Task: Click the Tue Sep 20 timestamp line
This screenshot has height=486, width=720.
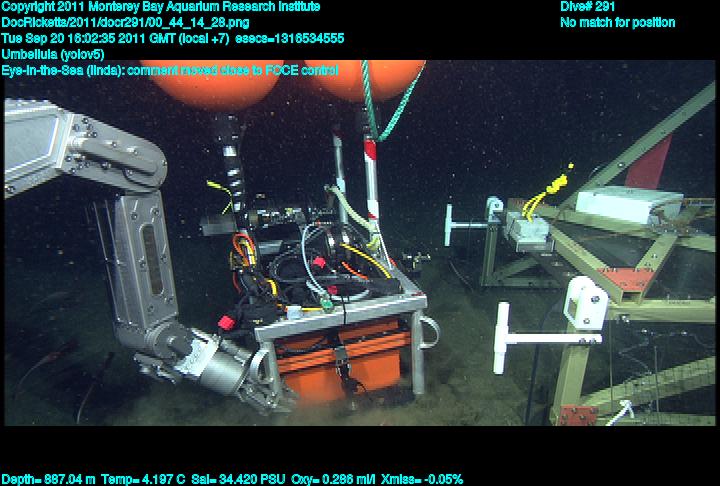Action: point(172,39)
